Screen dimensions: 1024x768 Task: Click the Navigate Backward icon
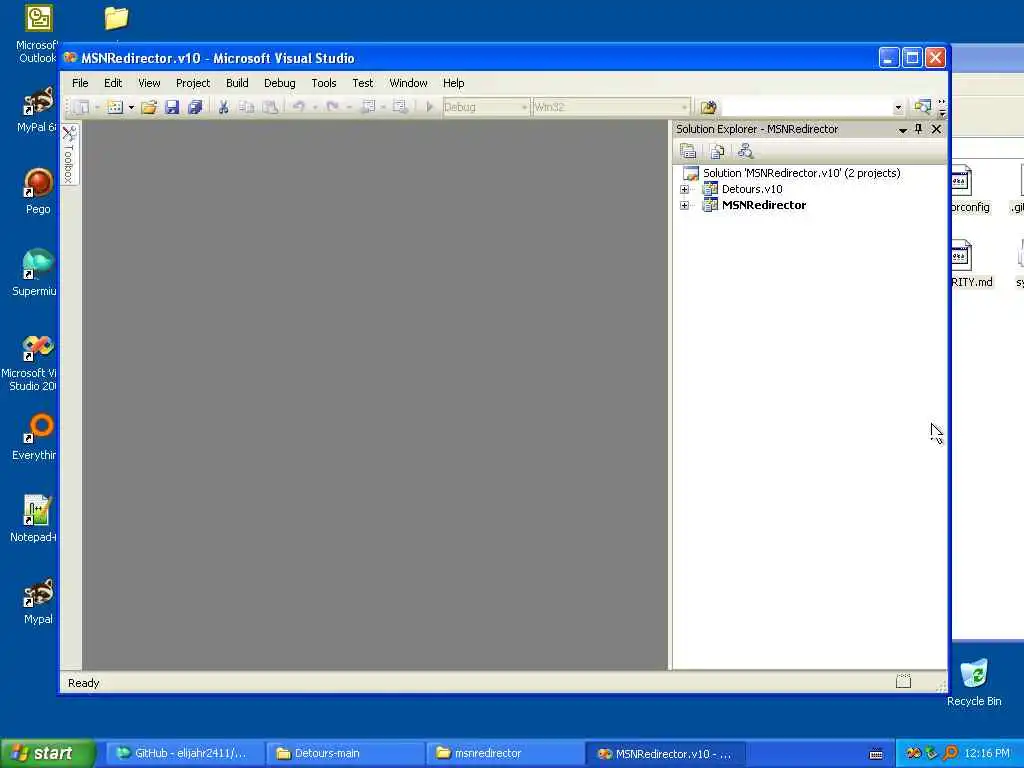tap(368, 107)
